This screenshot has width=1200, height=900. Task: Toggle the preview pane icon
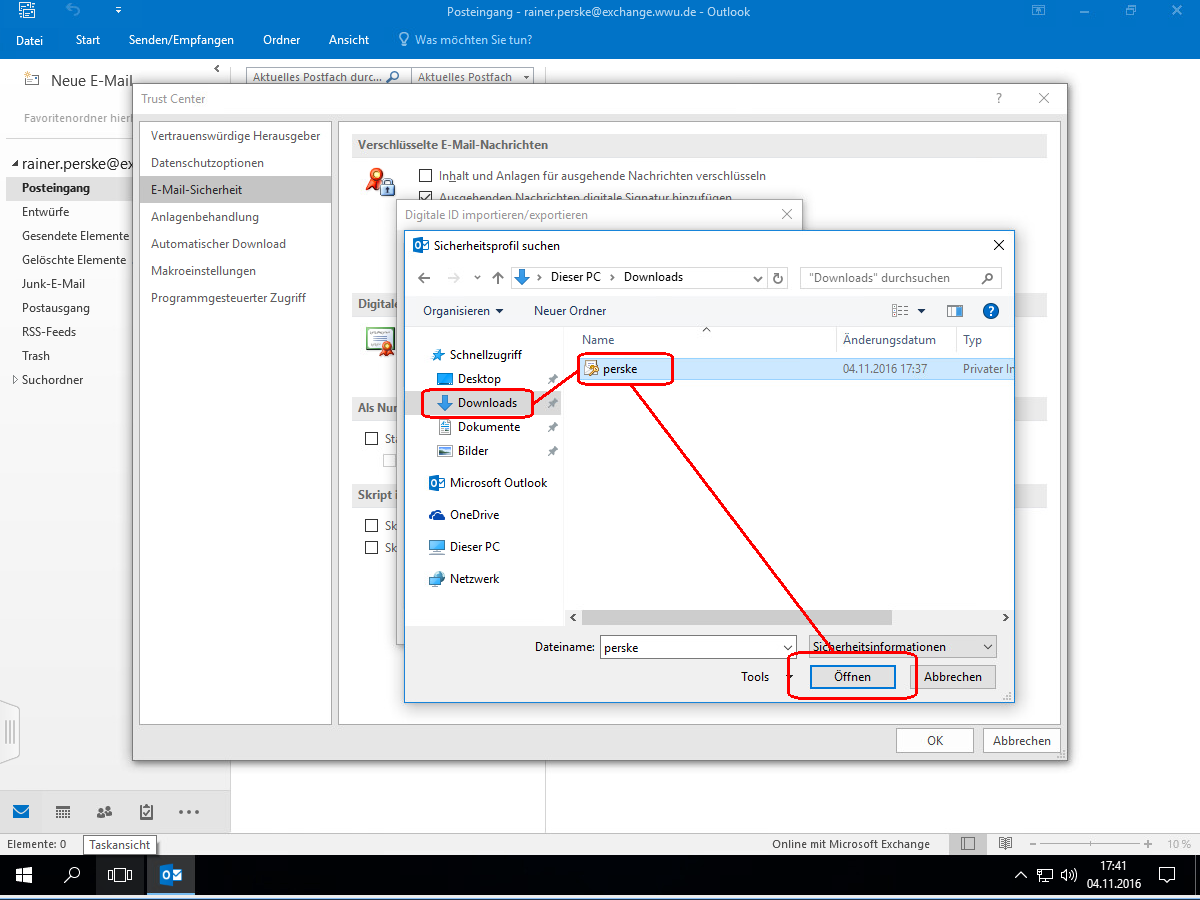[954, 311]
